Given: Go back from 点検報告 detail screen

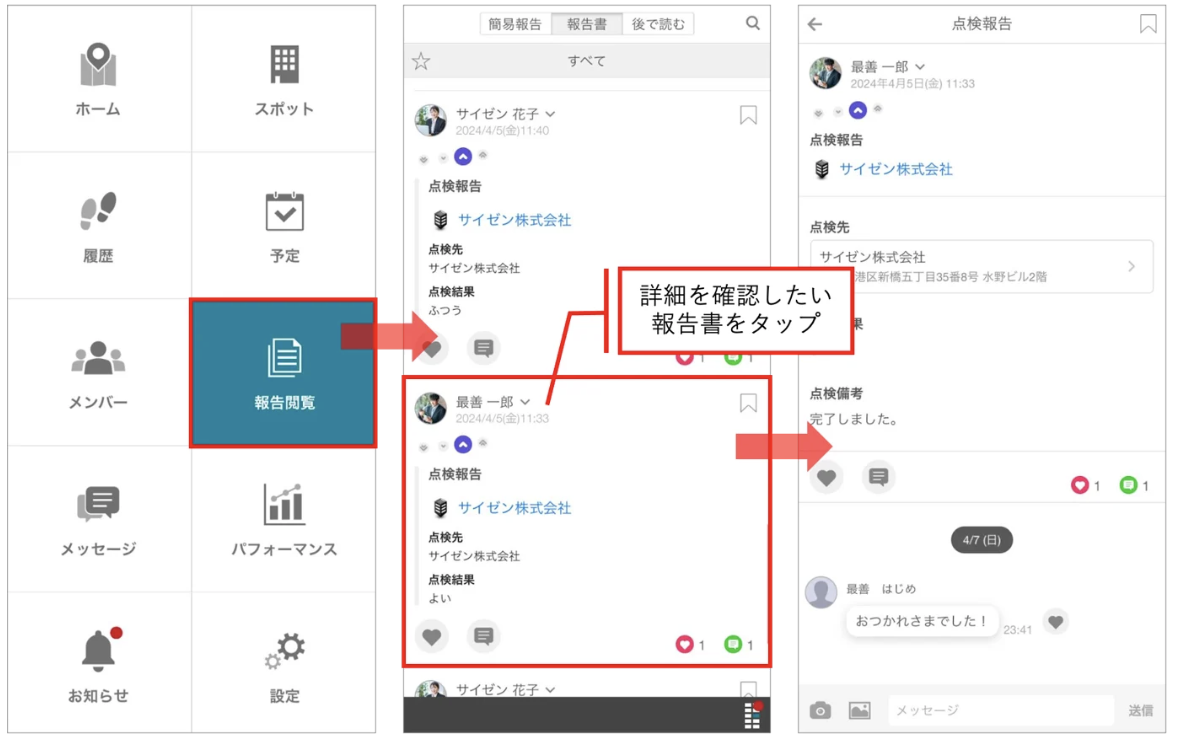Looking at the screenshot, I should click(x=815, y=24).
